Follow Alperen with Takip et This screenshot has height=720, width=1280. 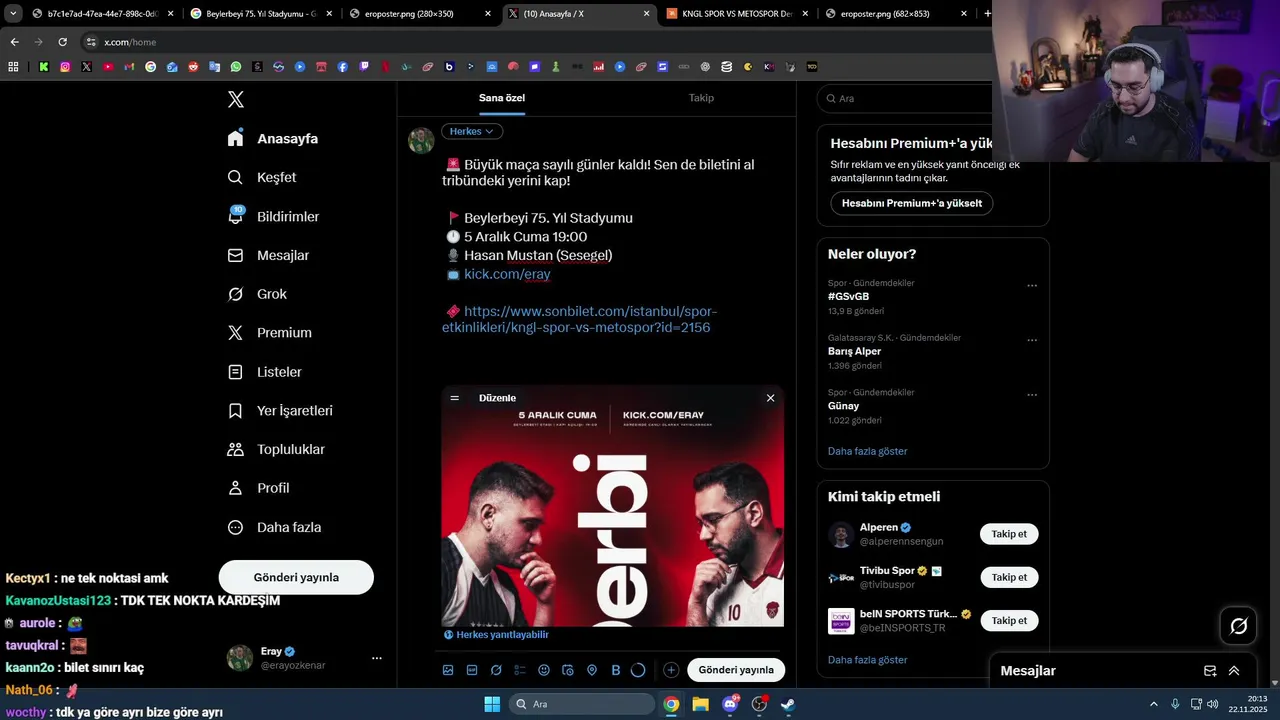1009,534
